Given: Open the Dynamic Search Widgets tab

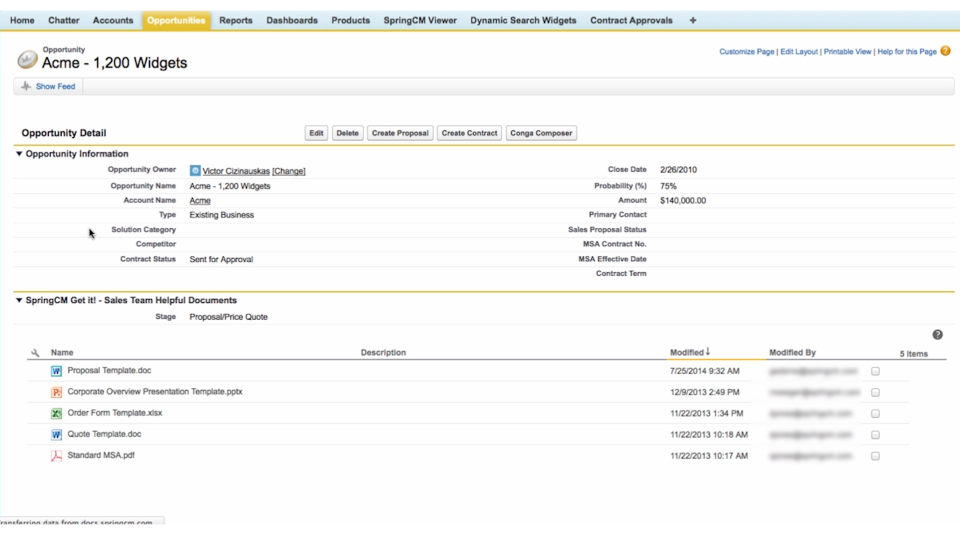Looking at the screenshot, I should coord(523,20).
